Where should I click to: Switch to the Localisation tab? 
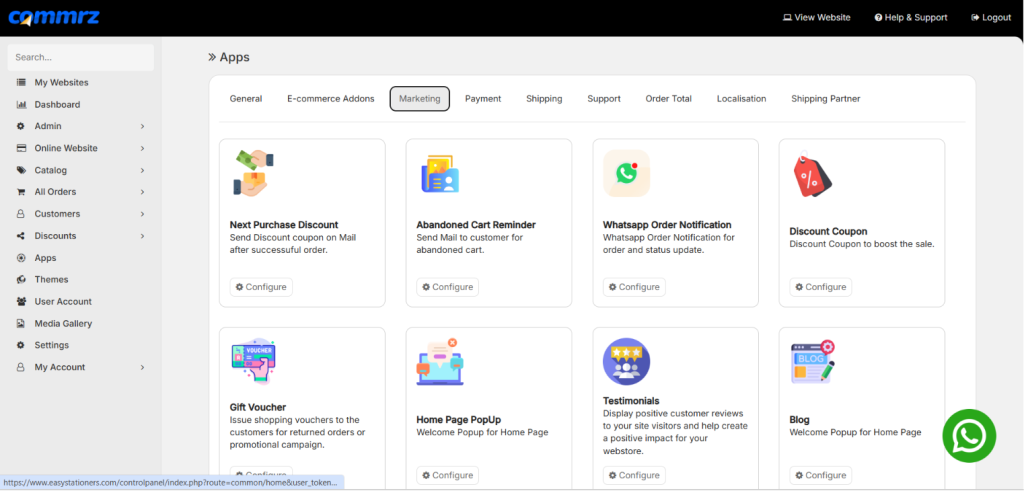[741, 99]
